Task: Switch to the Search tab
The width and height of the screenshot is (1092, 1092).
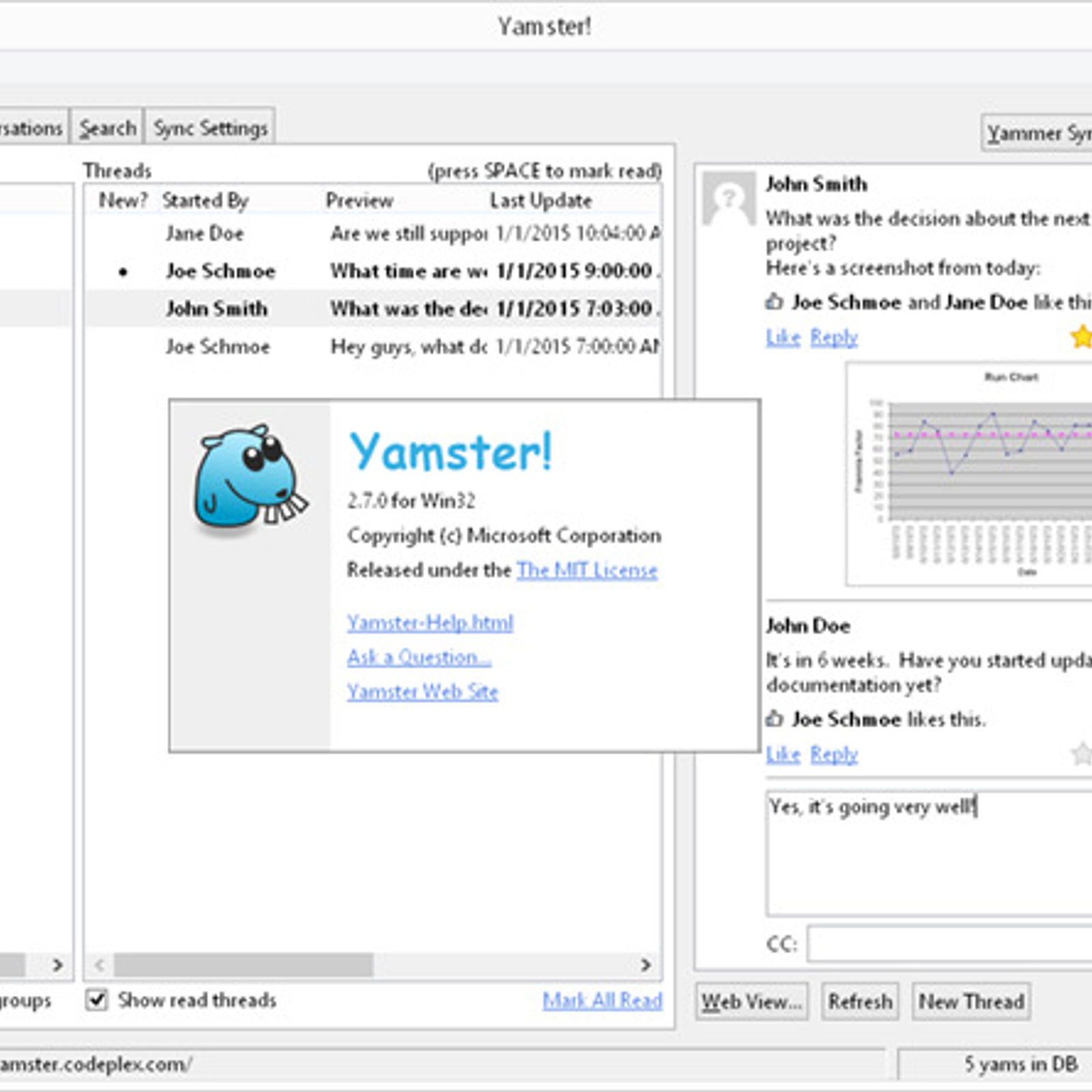Action: coord(107,128)
